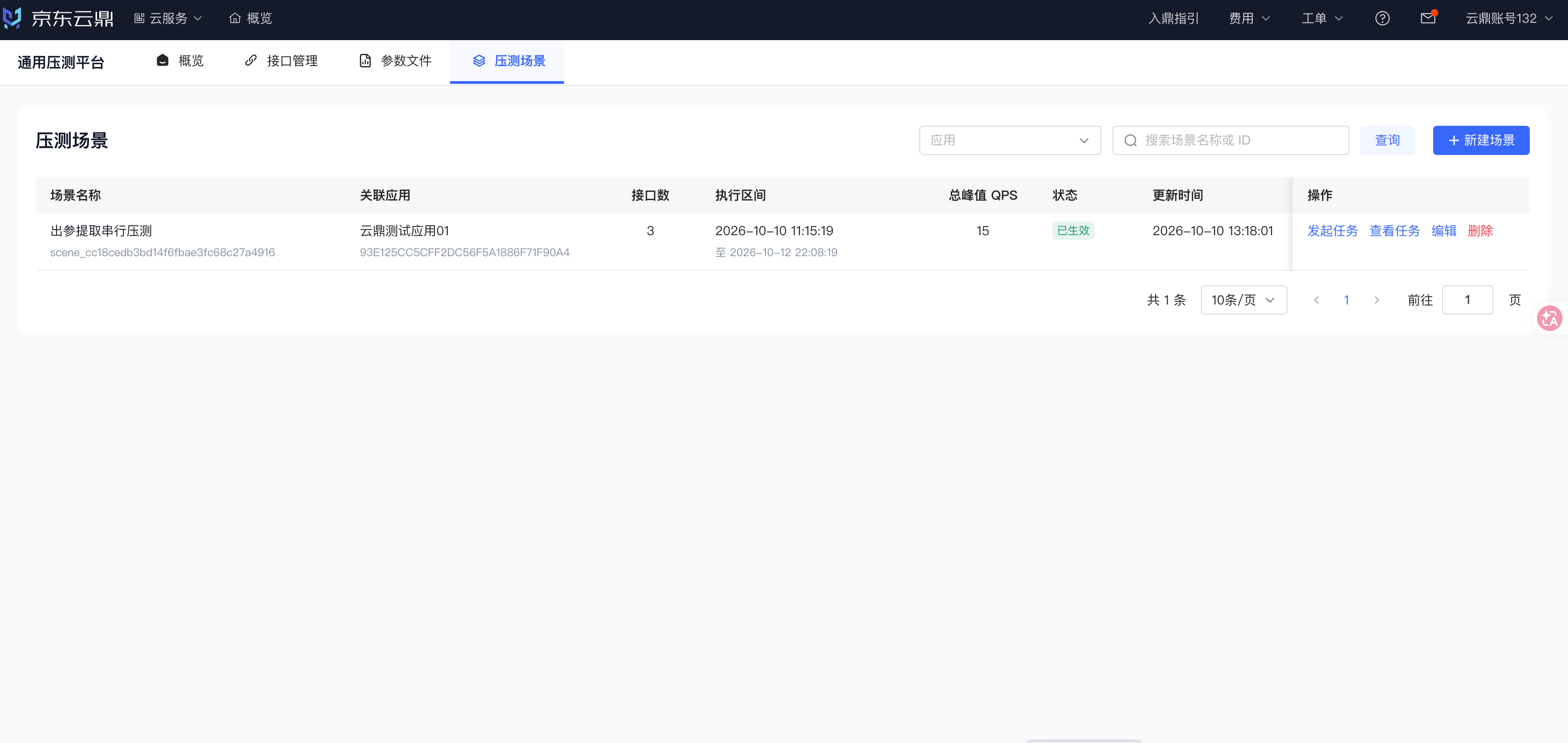The height and width of the screenshot is (743, 1568).
Task: Click the 已生效 status tag
Action: tap(1073, 231)
